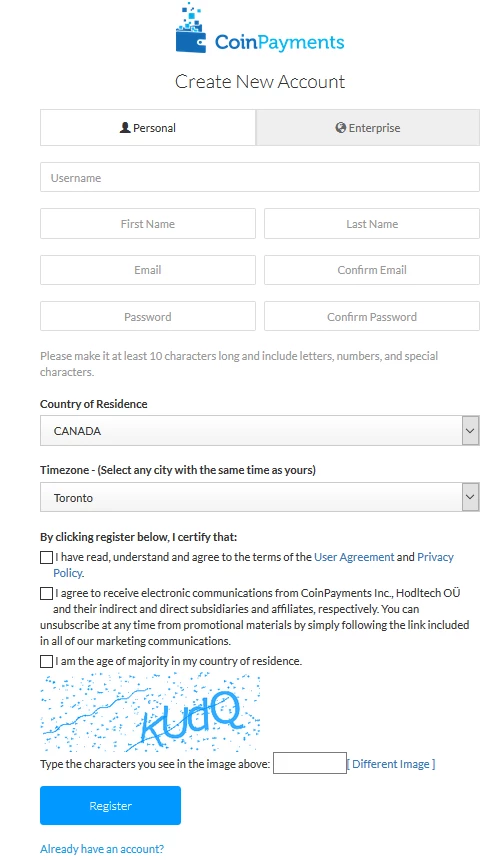Check the User Agreement terms checkbox

click(x=47, y=557)
